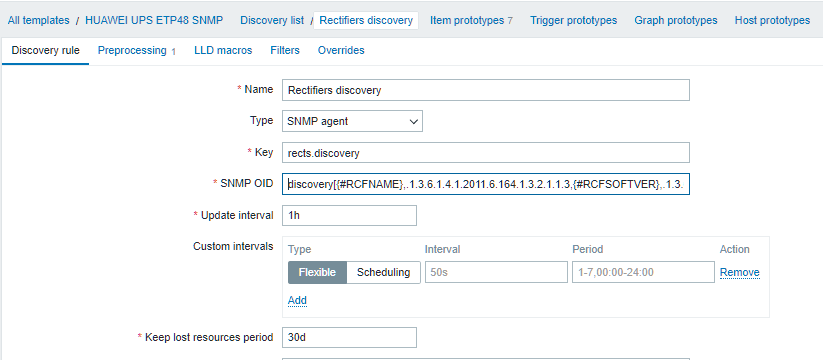Add a new custom interval
Image resolution: width=823 pixels, height=360 pixels.
(297, 300)
